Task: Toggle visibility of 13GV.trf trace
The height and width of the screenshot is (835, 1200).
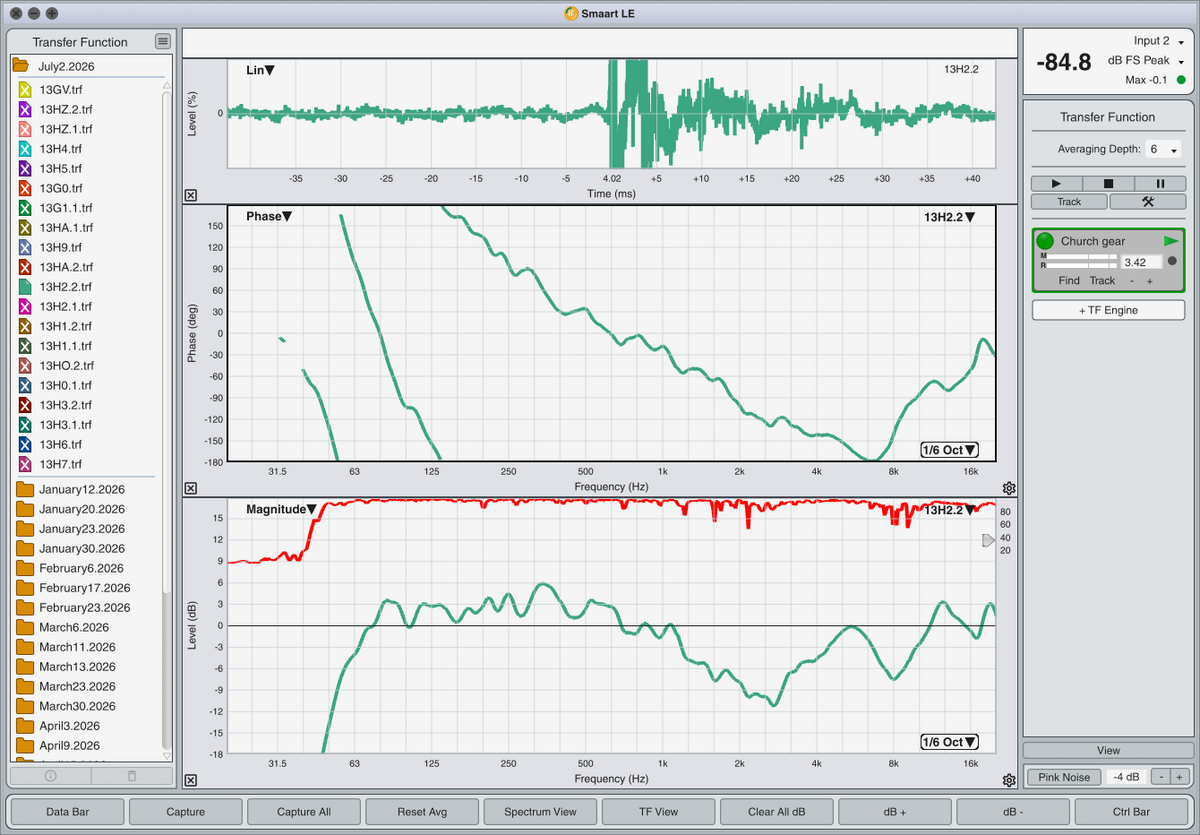Action: tap(26, 90)
